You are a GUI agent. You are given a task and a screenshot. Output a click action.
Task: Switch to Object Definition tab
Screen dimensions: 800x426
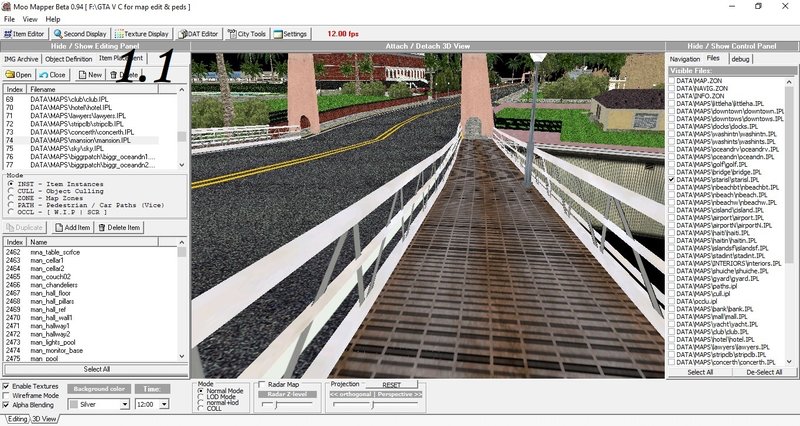68,59
